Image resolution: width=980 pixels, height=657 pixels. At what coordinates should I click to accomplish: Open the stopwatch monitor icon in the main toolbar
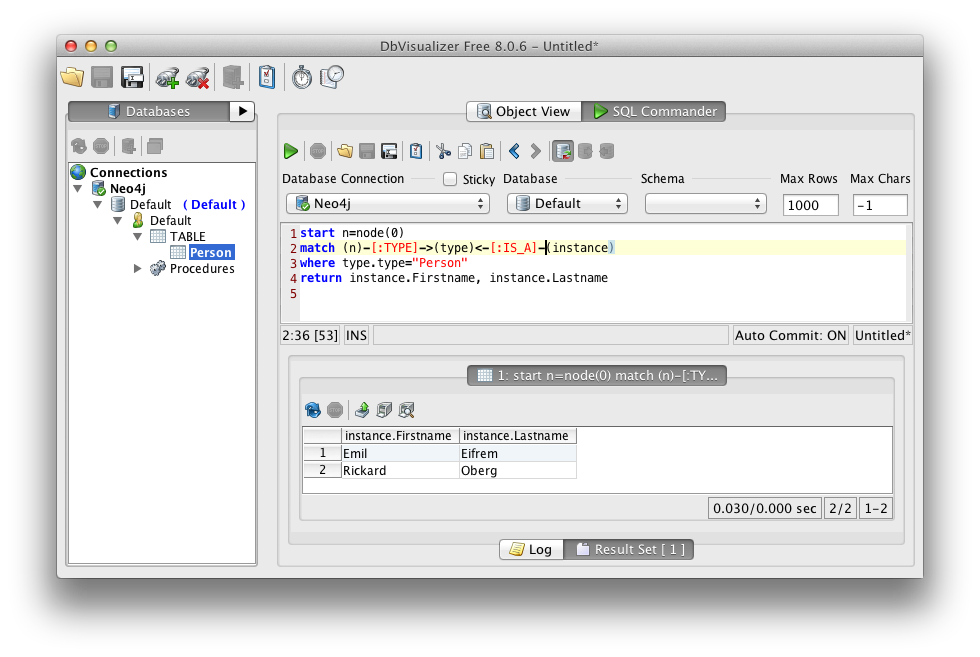[302, 78]
